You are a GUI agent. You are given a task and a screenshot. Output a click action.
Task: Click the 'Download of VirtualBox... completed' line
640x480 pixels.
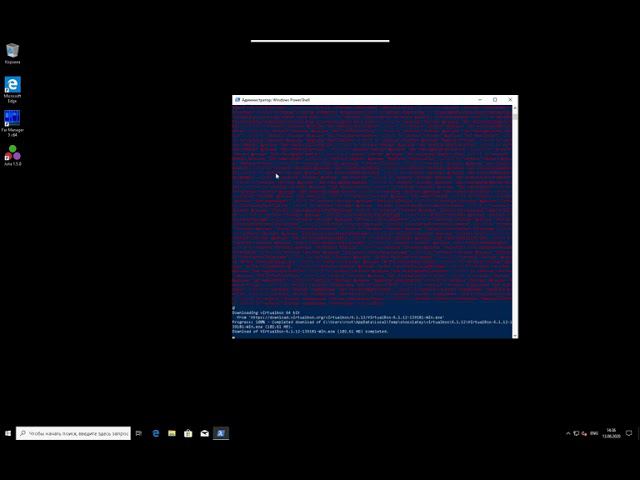pos(310,331)
